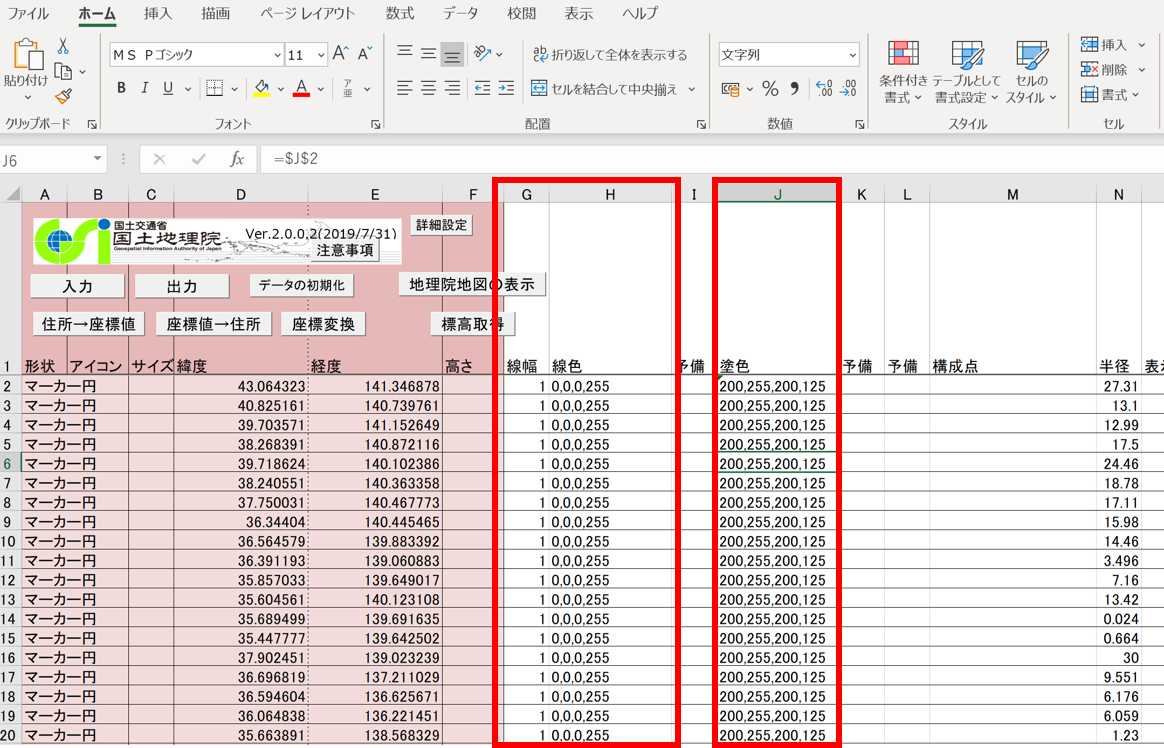Open the font group dialog launcher
Screen dimensions: 1164x748
coord(376,125)
